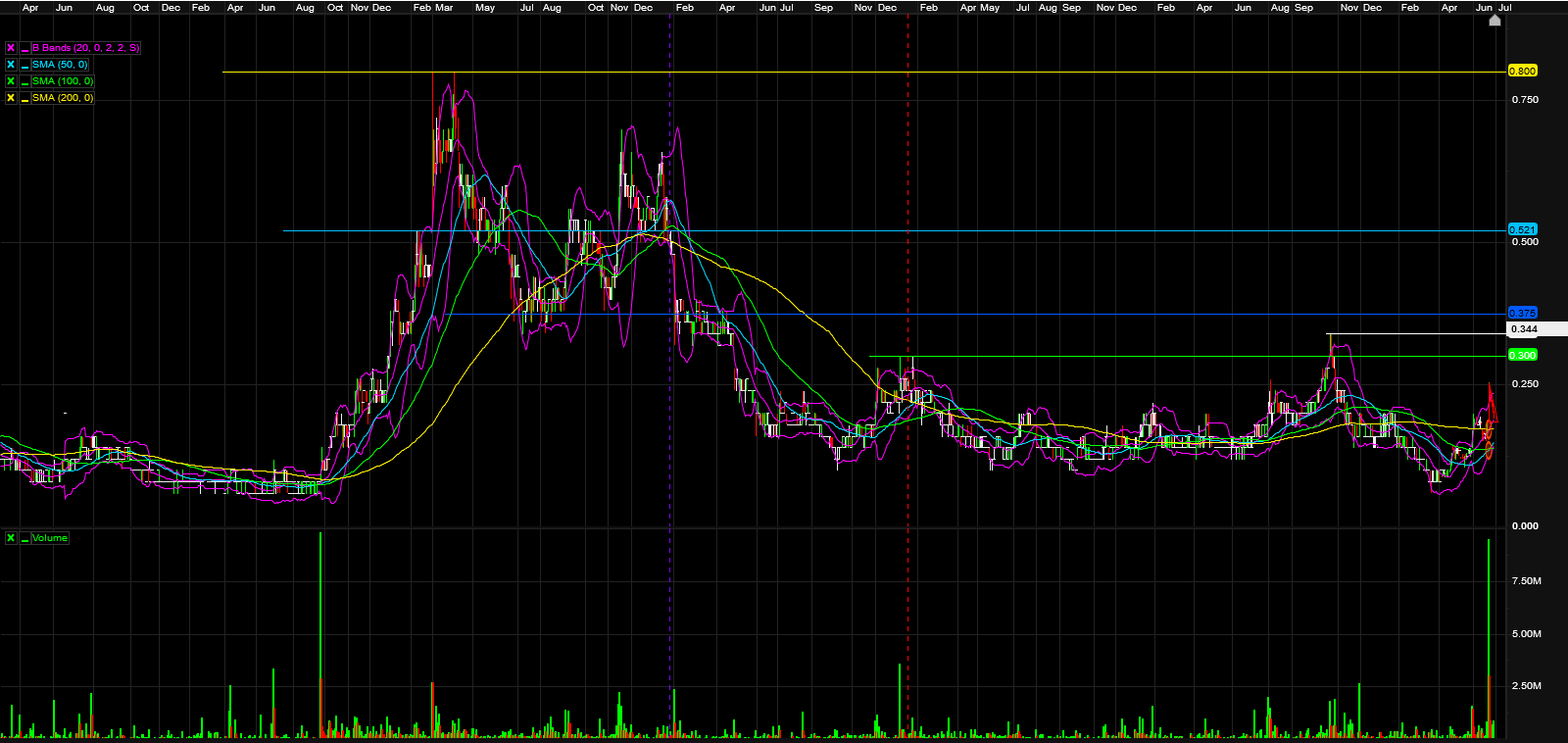Select the blue 0.375 price level tag
Screen dimensions: 1568x743
(1522, 314)
